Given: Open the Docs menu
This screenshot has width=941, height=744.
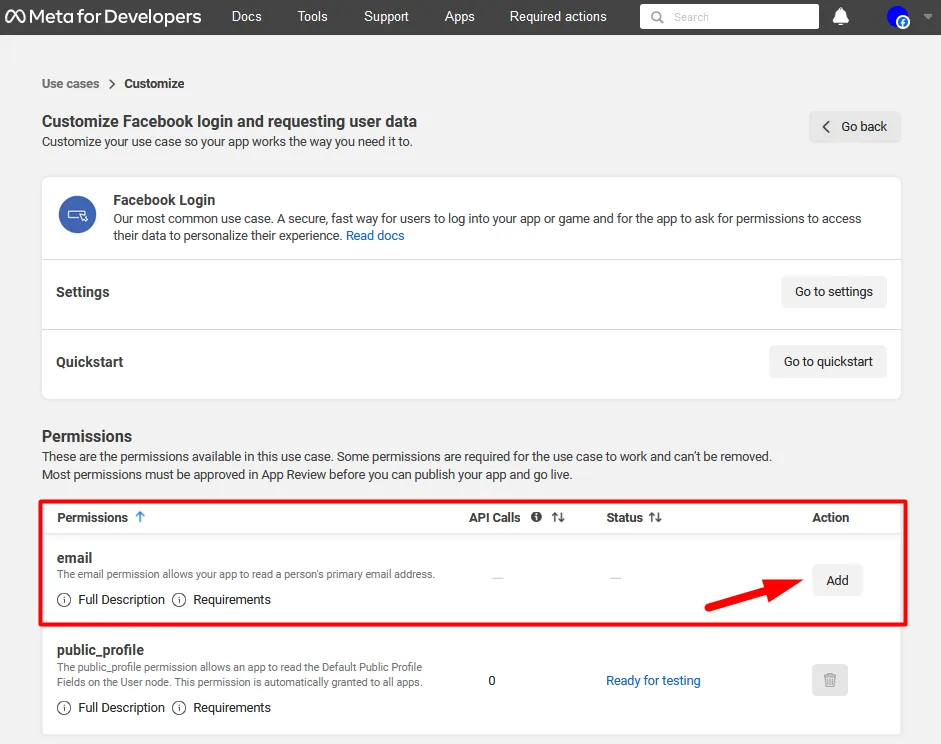Looking at the screenshot, I should [246, 16].
